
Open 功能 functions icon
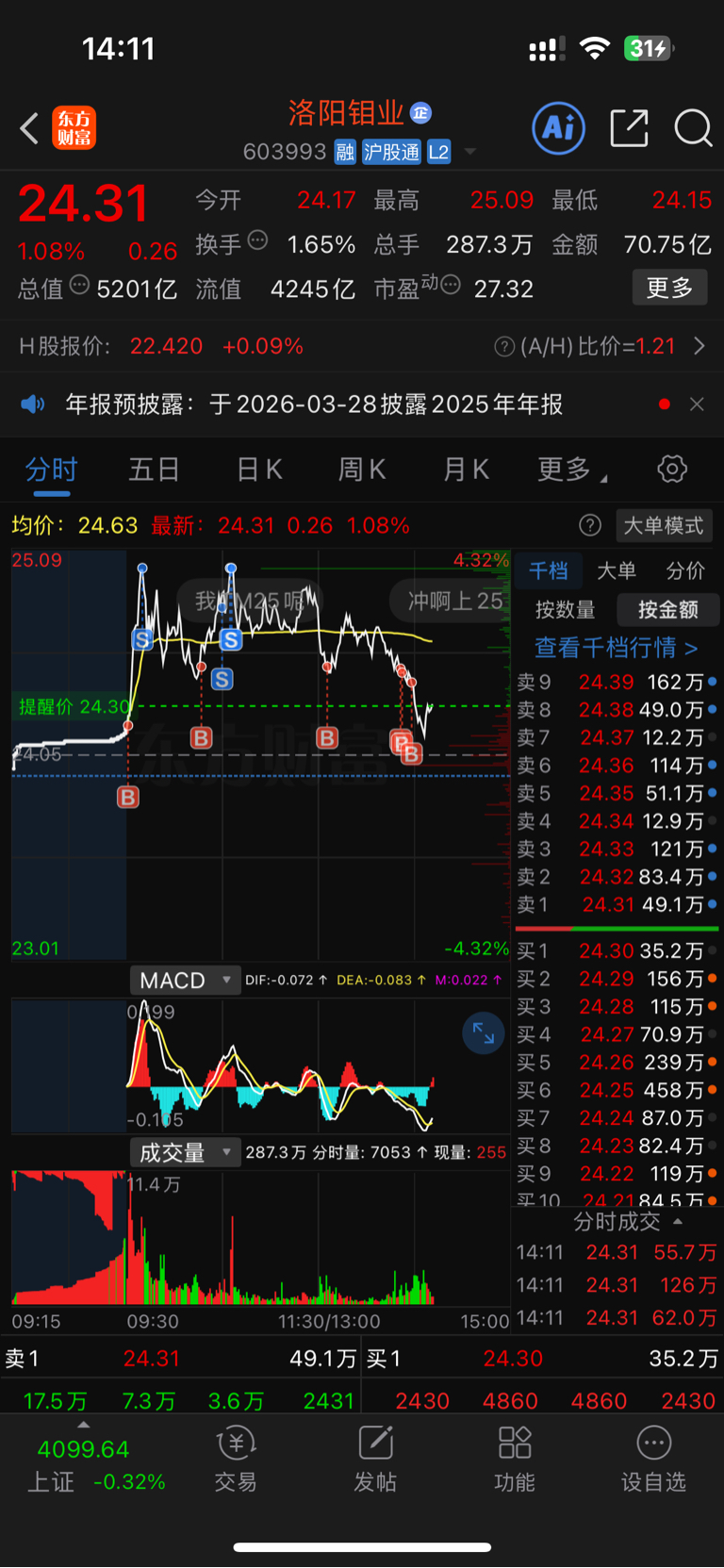click(x=514, y=1459)
